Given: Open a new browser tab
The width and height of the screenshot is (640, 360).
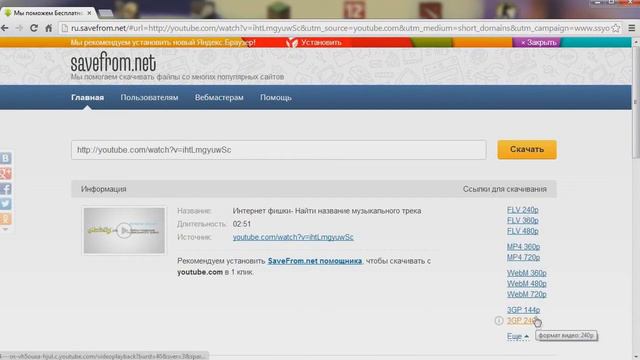Looking at the screenshot, I should [106, 13].
